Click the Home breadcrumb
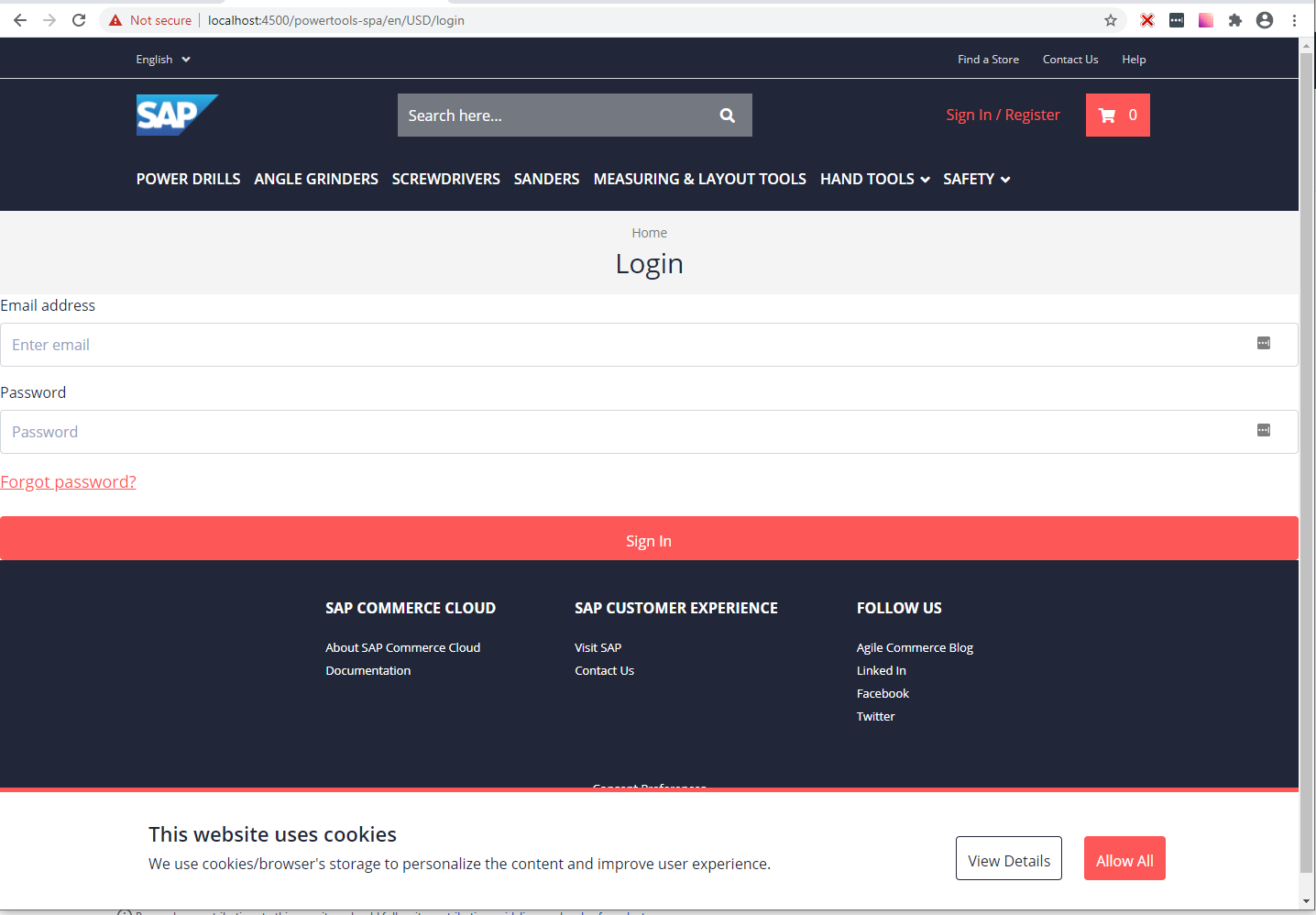This screenshot has height=915, width=1316. 650,233
